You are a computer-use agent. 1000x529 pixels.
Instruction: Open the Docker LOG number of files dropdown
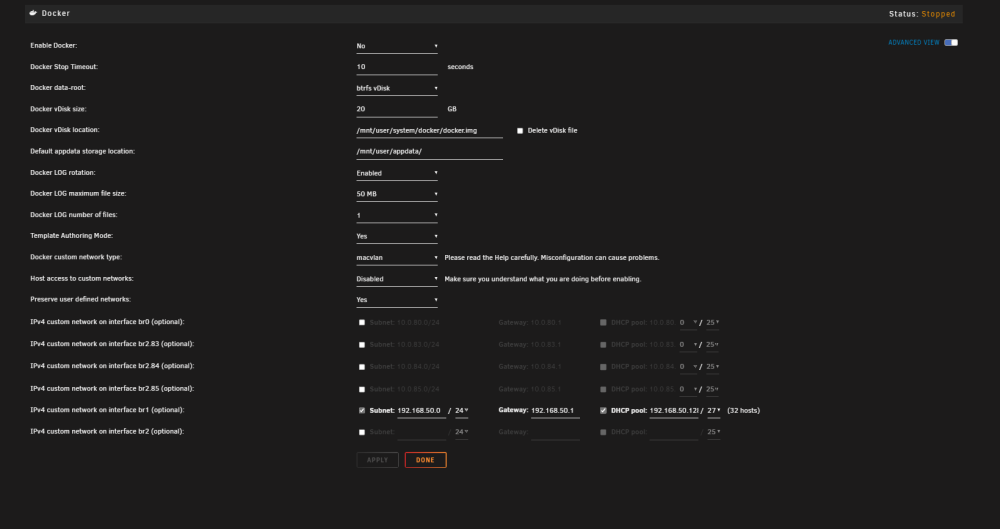pyautogui.click(x=397, y=215)
